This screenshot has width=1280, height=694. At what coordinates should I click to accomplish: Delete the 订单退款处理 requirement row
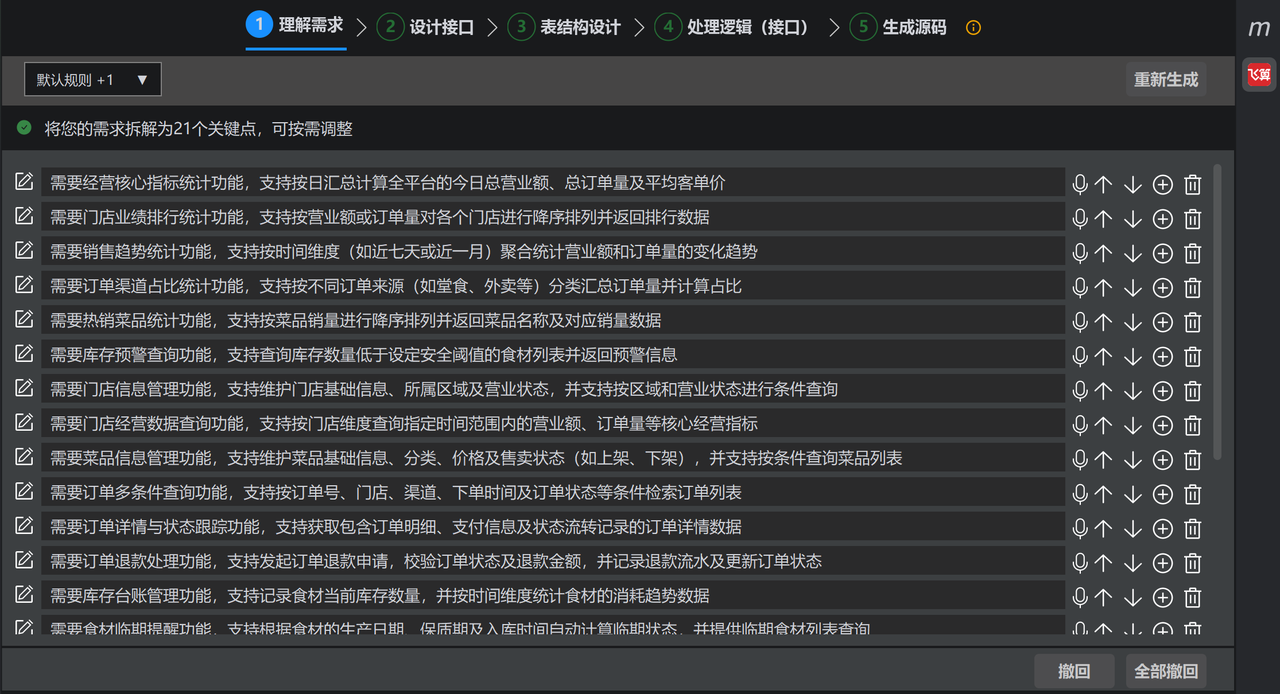tap(1192, 563)
